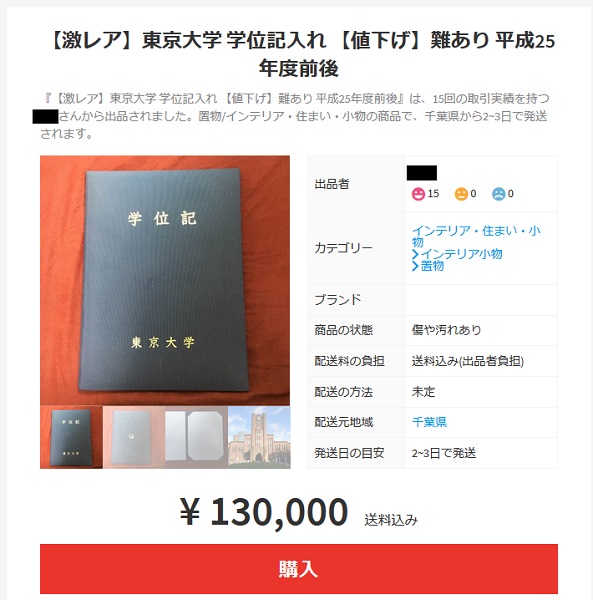Click the listing title heading
This screenshot has width=593, height=600.
coord(301,54)
